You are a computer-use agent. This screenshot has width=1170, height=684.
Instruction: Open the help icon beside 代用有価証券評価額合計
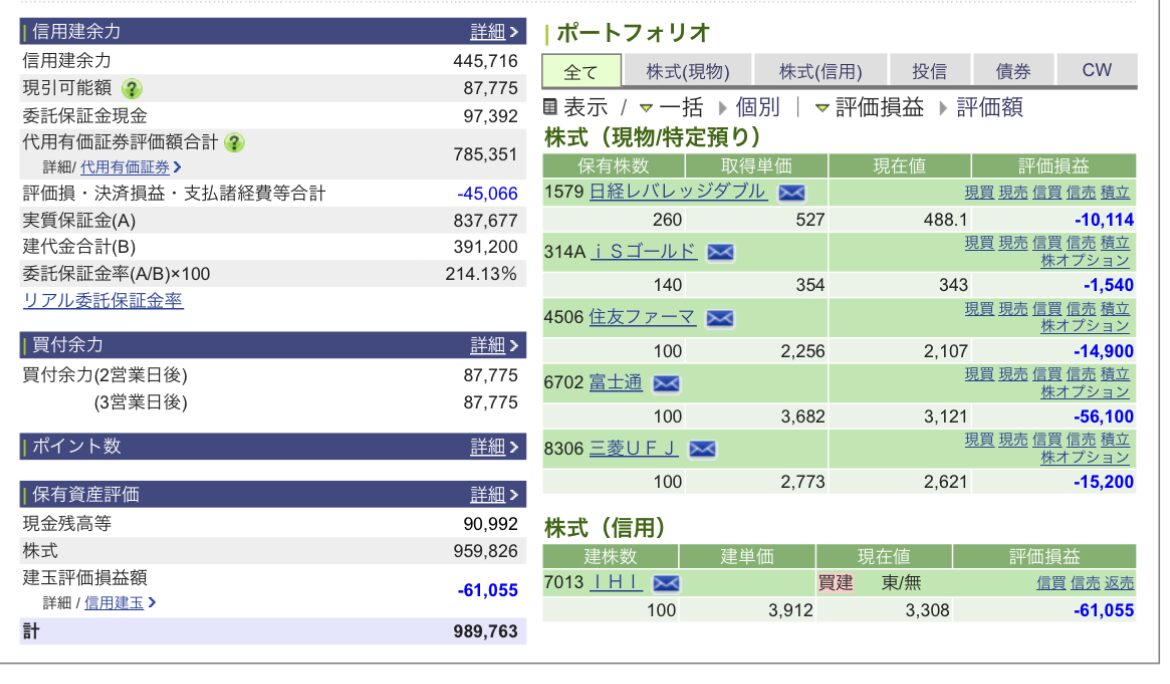(235, 142)
